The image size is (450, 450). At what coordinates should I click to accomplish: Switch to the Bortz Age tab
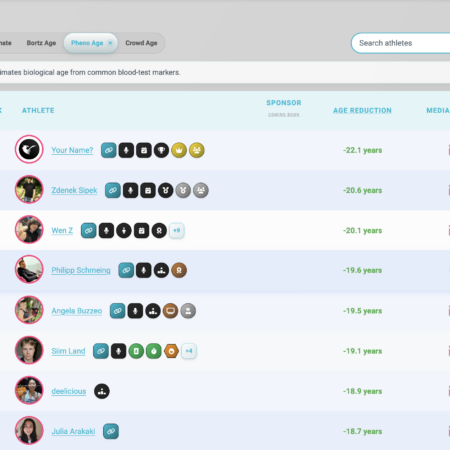[41, 43]
